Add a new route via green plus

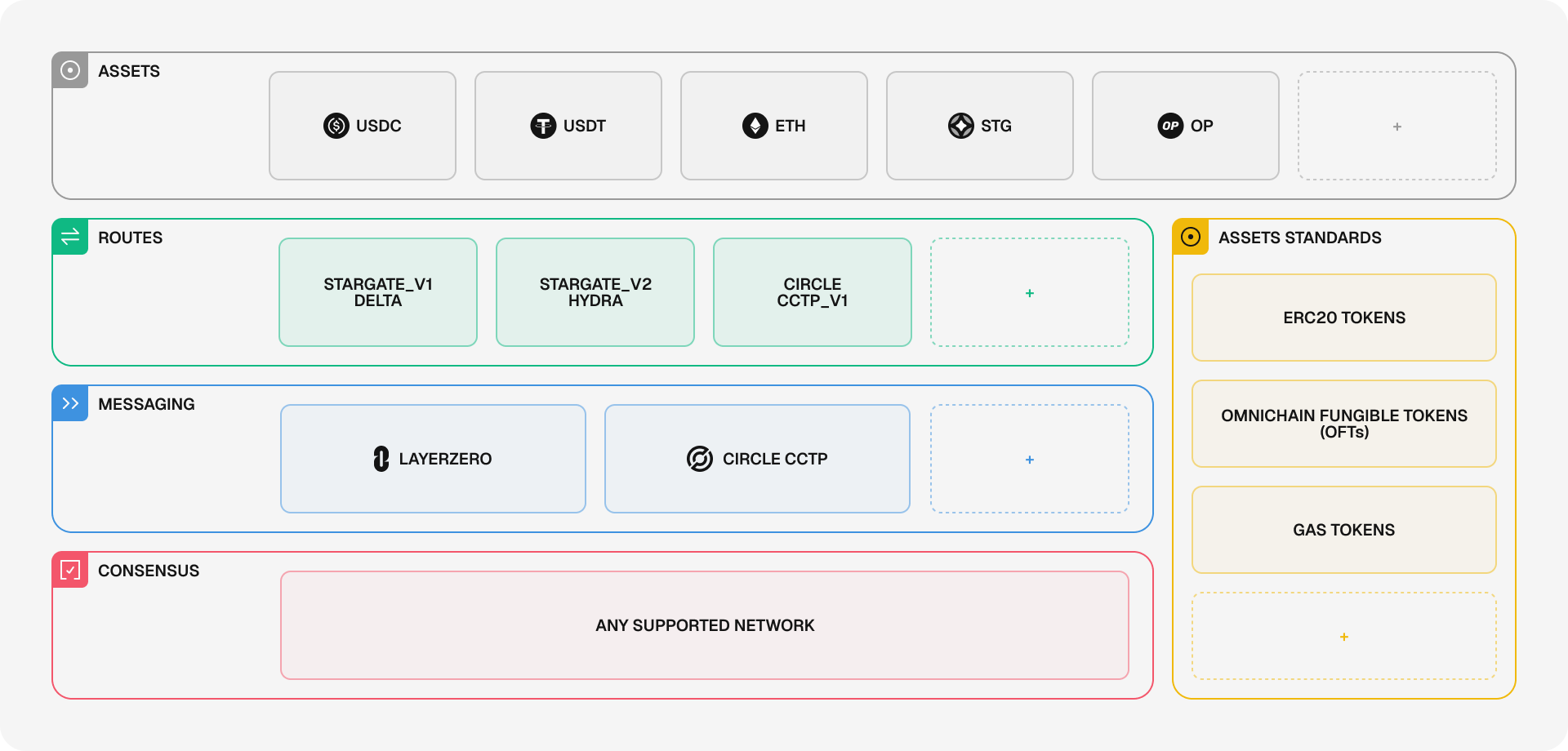(1030, 293)
